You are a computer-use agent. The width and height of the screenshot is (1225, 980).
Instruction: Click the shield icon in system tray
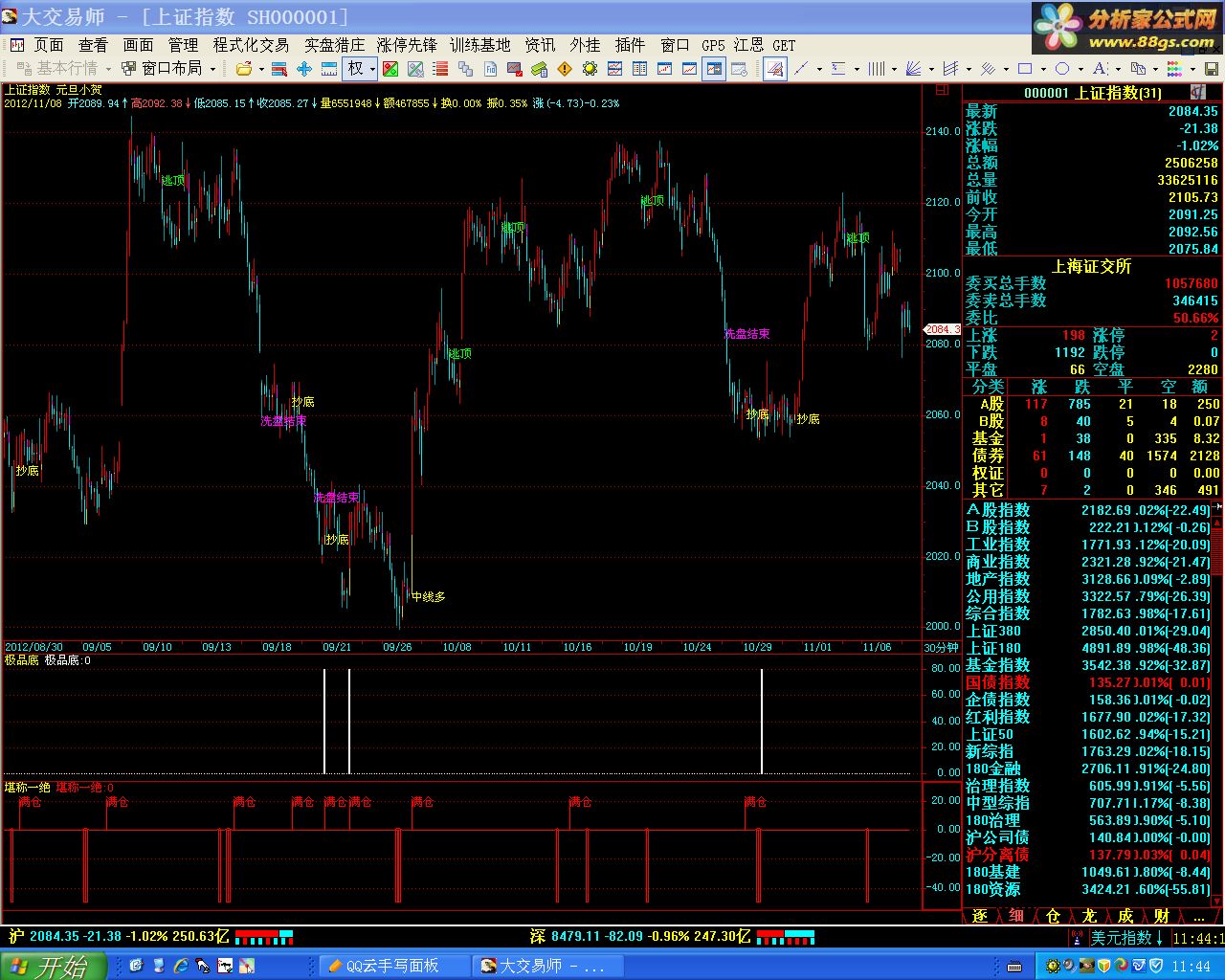click(1156, 966)
